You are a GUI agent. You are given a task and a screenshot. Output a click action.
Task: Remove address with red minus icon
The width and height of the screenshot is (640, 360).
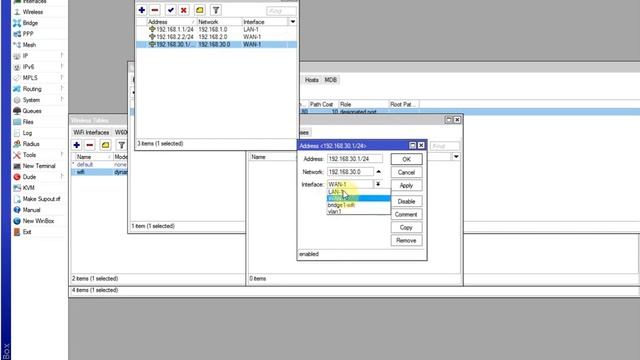[x=155, y=10]
